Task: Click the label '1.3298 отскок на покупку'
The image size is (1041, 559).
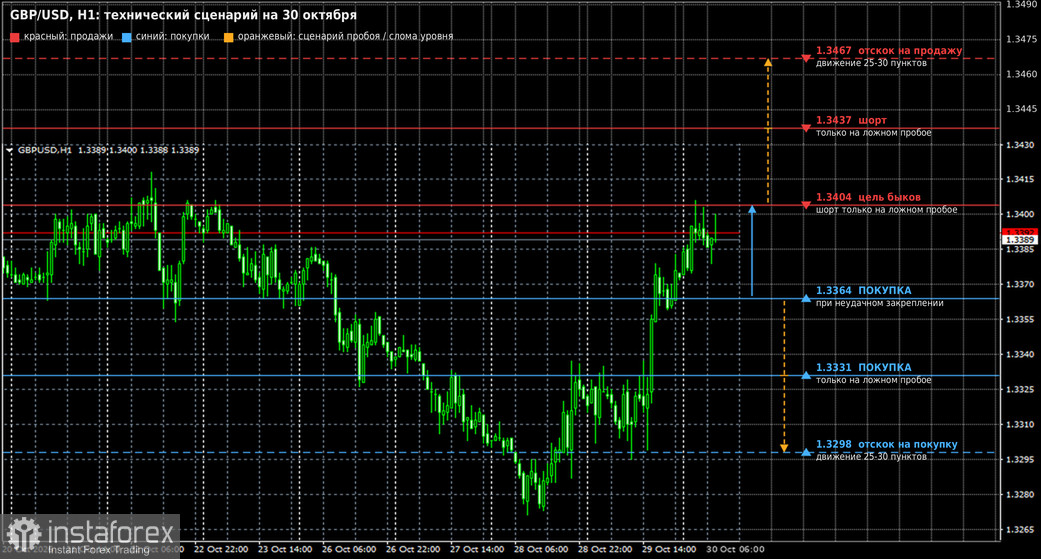Action: pos(886,444)
